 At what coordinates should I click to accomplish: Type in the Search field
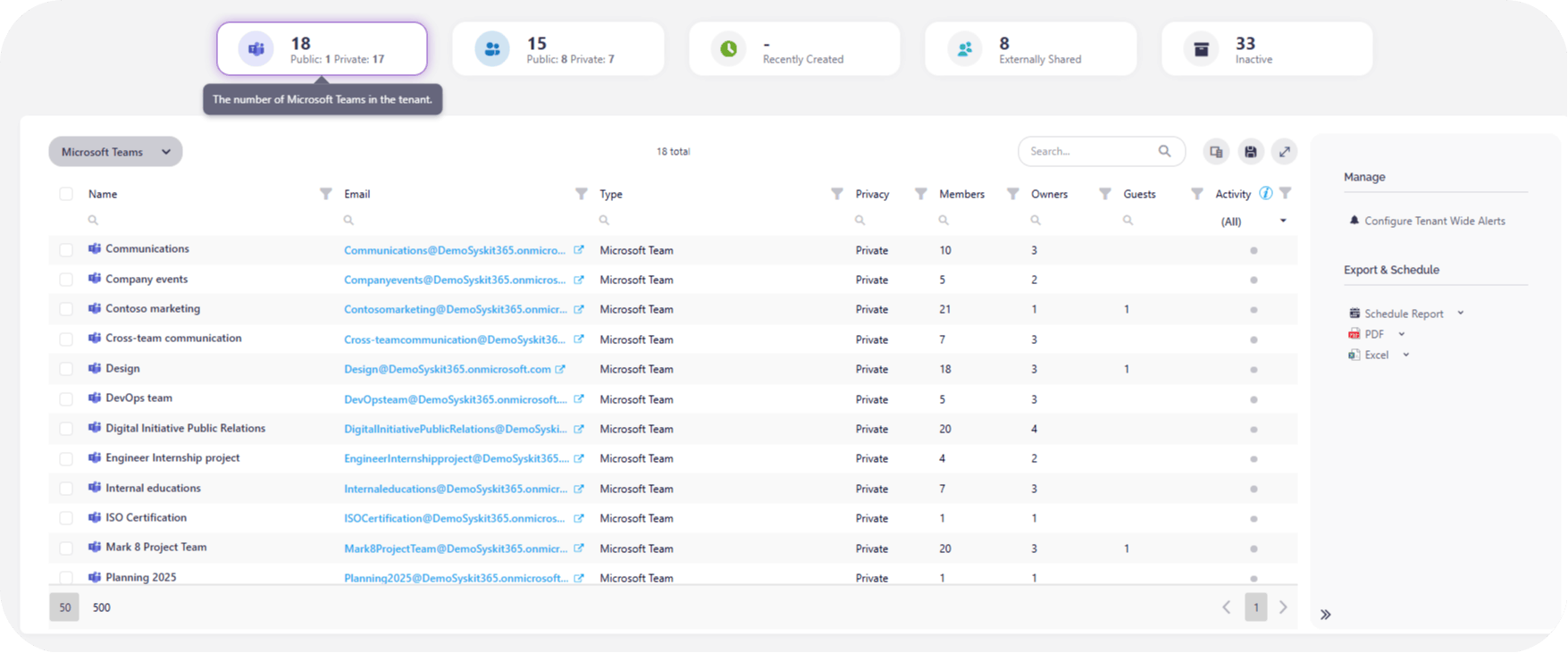tap(1091, 152)
